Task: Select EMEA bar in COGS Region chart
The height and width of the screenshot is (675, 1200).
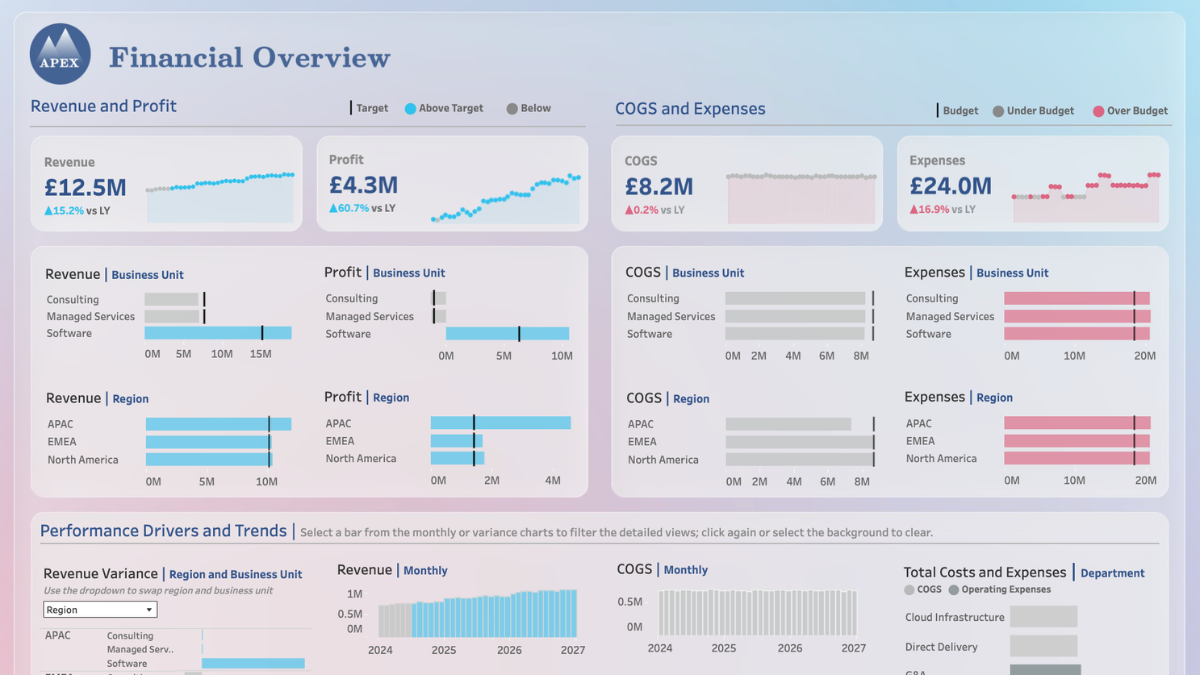Action: point(799,441)
